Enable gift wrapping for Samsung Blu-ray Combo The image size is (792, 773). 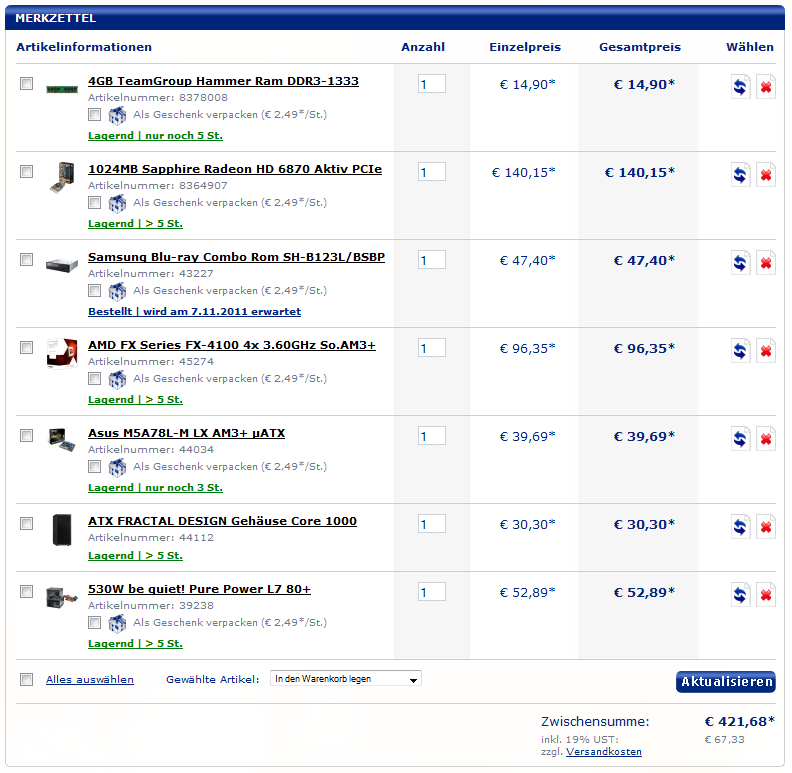click(x=94, y=291)
